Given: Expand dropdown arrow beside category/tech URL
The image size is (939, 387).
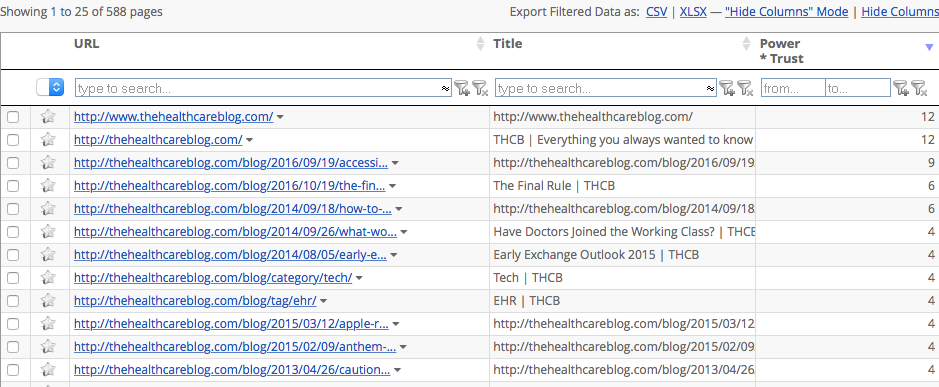Looking at the screenshot, I should click(x=359, y=279).
